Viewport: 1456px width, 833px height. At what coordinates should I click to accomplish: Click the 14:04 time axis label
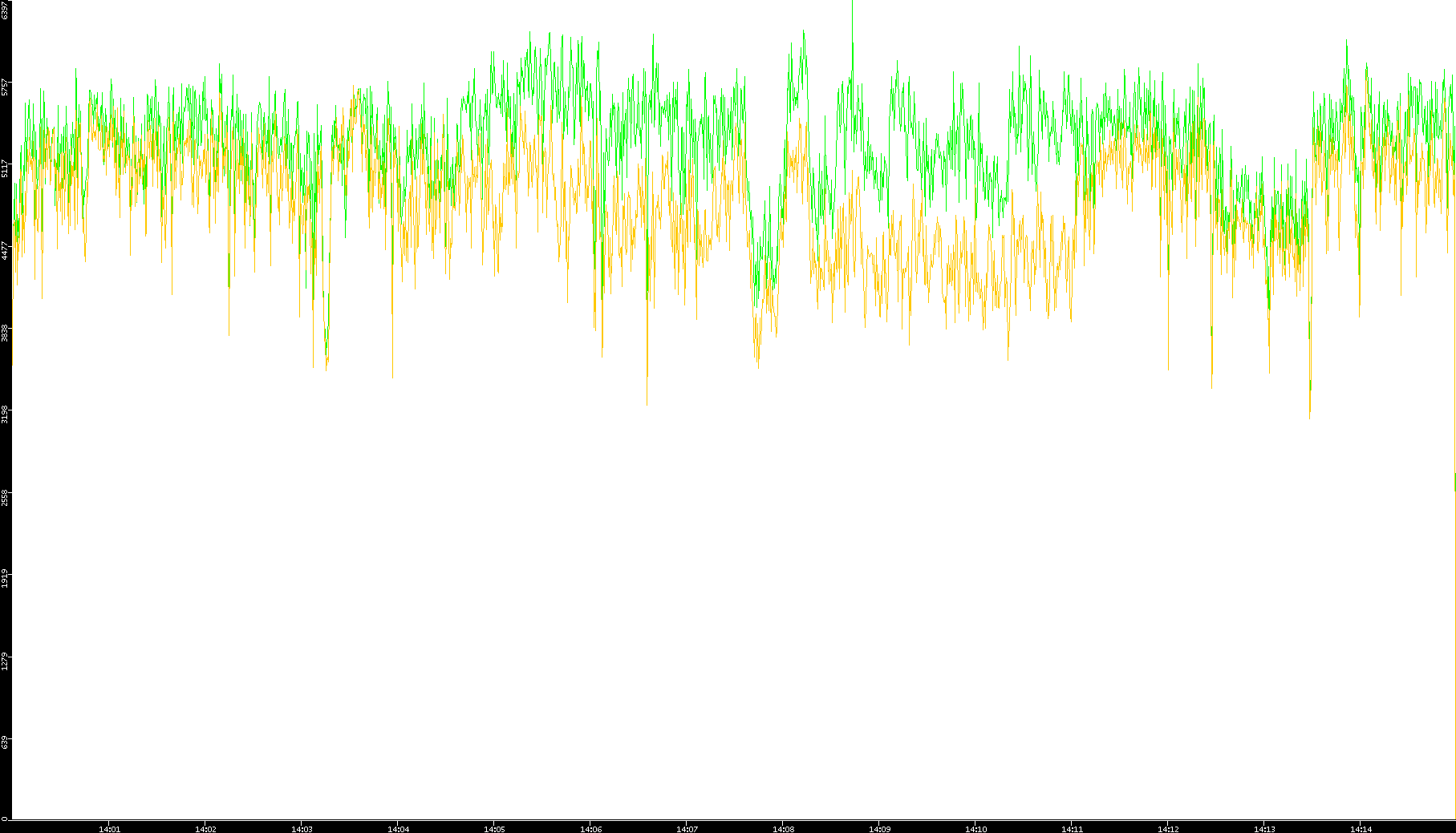pos(398,828)
